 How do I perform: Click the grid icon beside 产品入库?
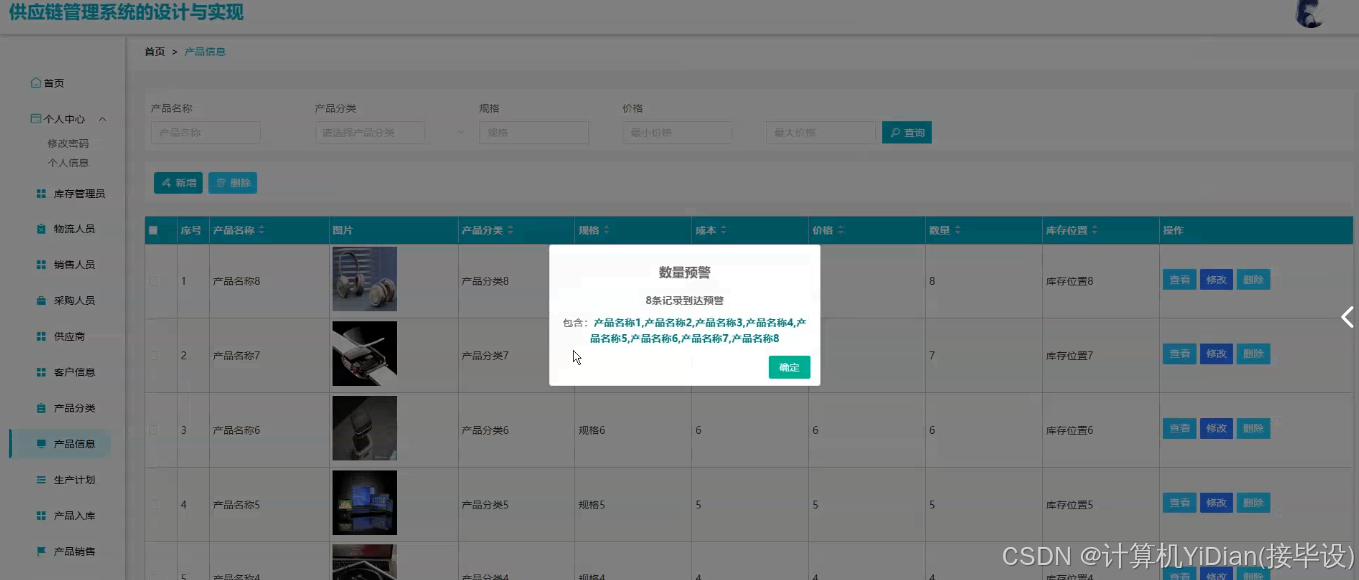(41, 515)
